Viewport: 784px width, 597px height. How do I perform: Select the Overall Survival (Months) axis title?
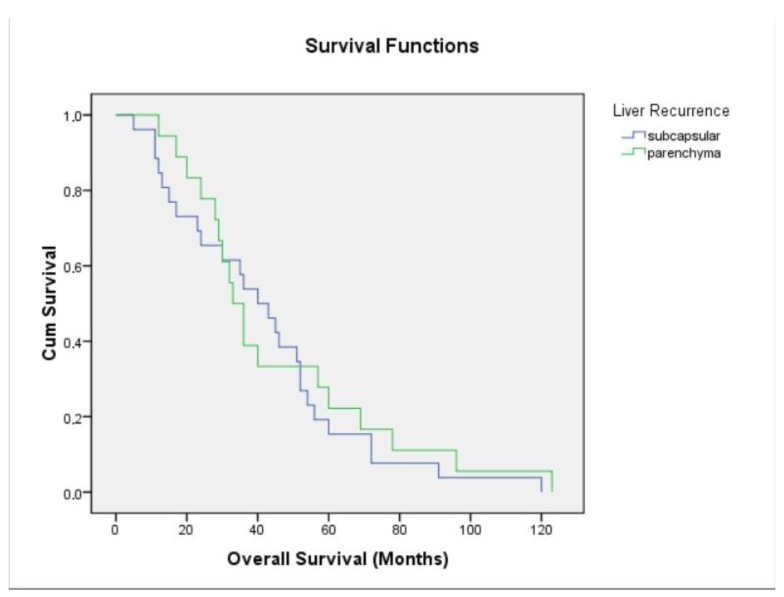pos(338,558)
